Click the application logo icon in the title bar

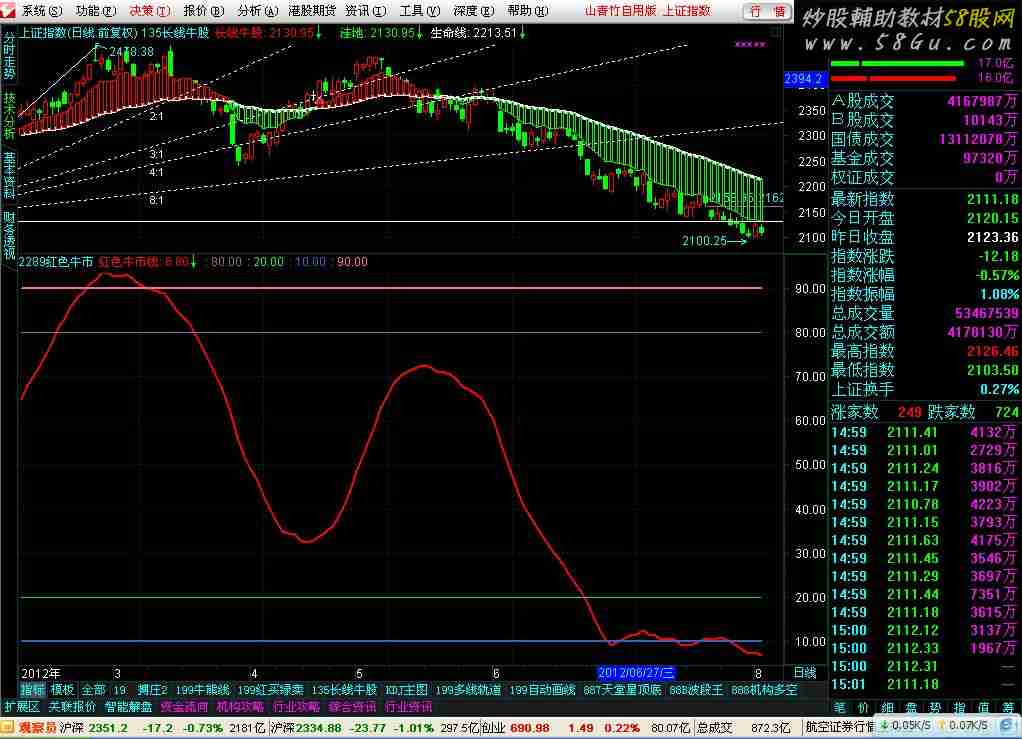coord(8,10)
